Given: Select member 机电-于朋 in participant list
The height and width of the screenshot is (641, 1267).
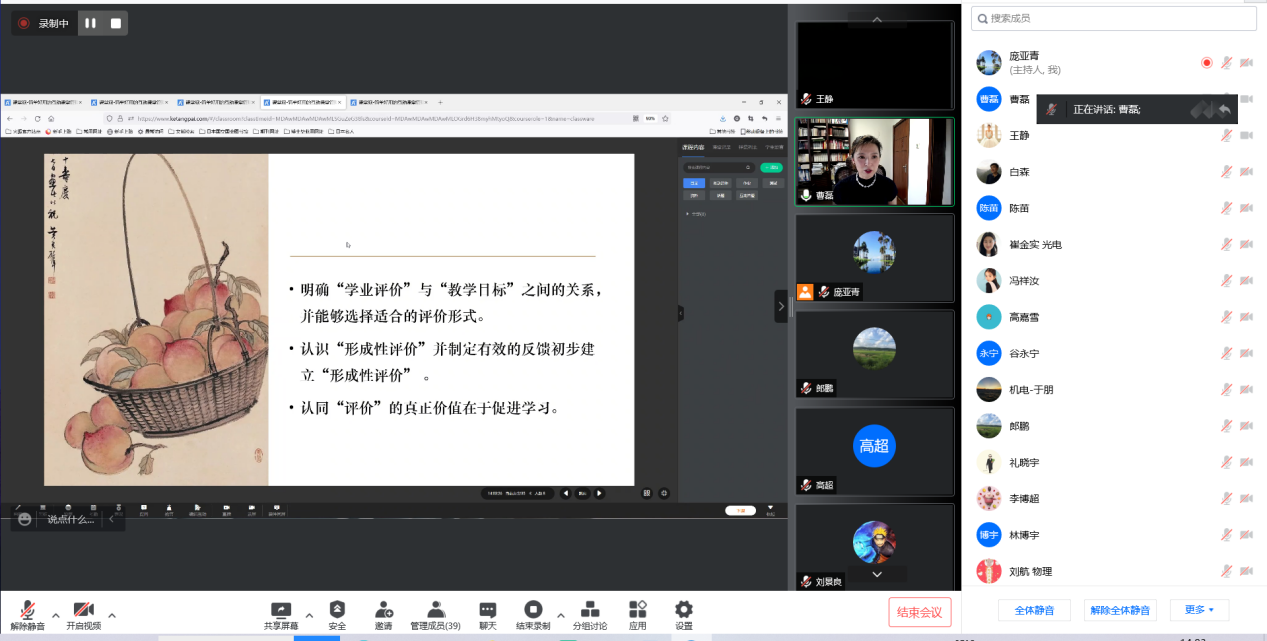Looking at the screenshot, I should pos(1114,389).
